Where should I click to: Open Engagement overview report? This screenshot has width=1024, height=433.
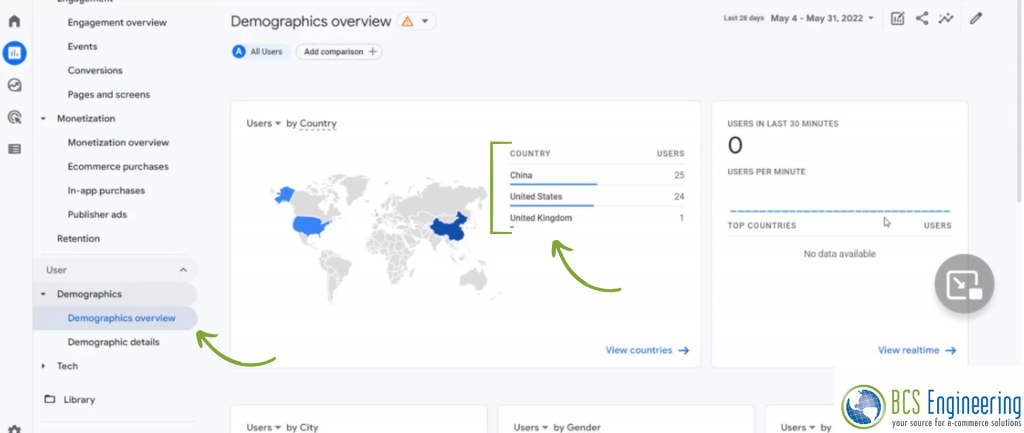(117, 22)
